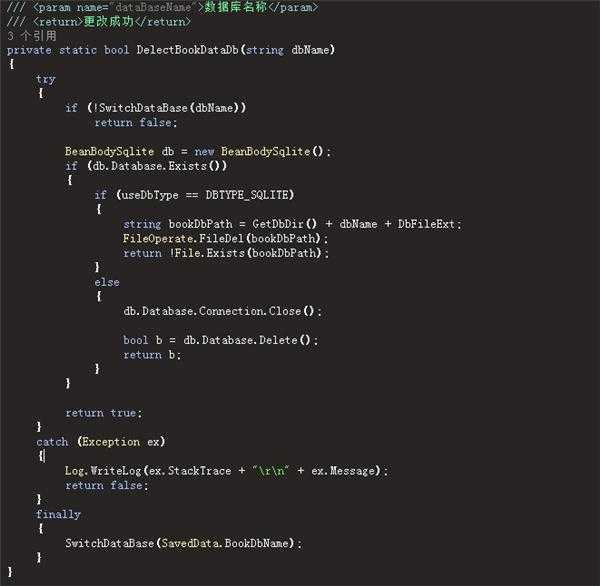The height and width of the screenshot is (586, 600).
Task: Click the return true statement
Action: coord(103,413)
